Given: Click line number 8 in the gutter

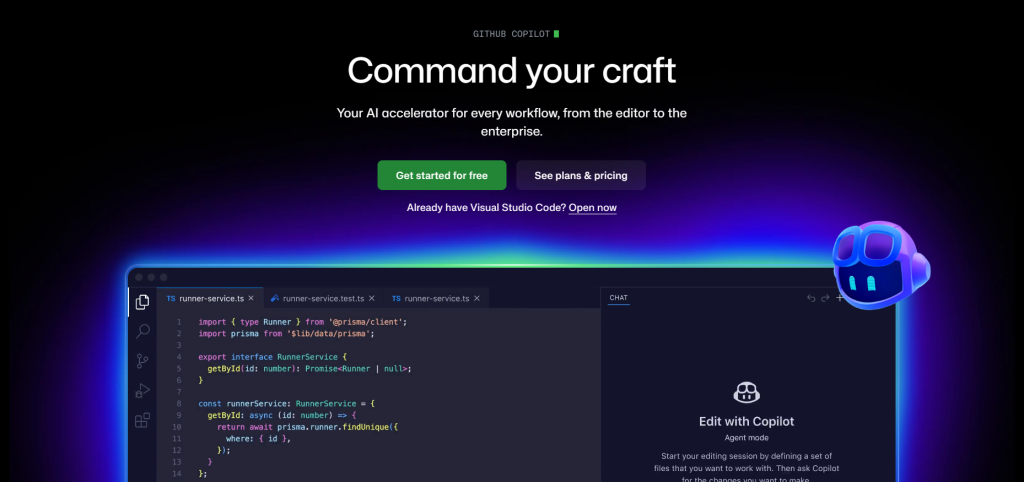Looking at the screenshot, I should point(179,404).
